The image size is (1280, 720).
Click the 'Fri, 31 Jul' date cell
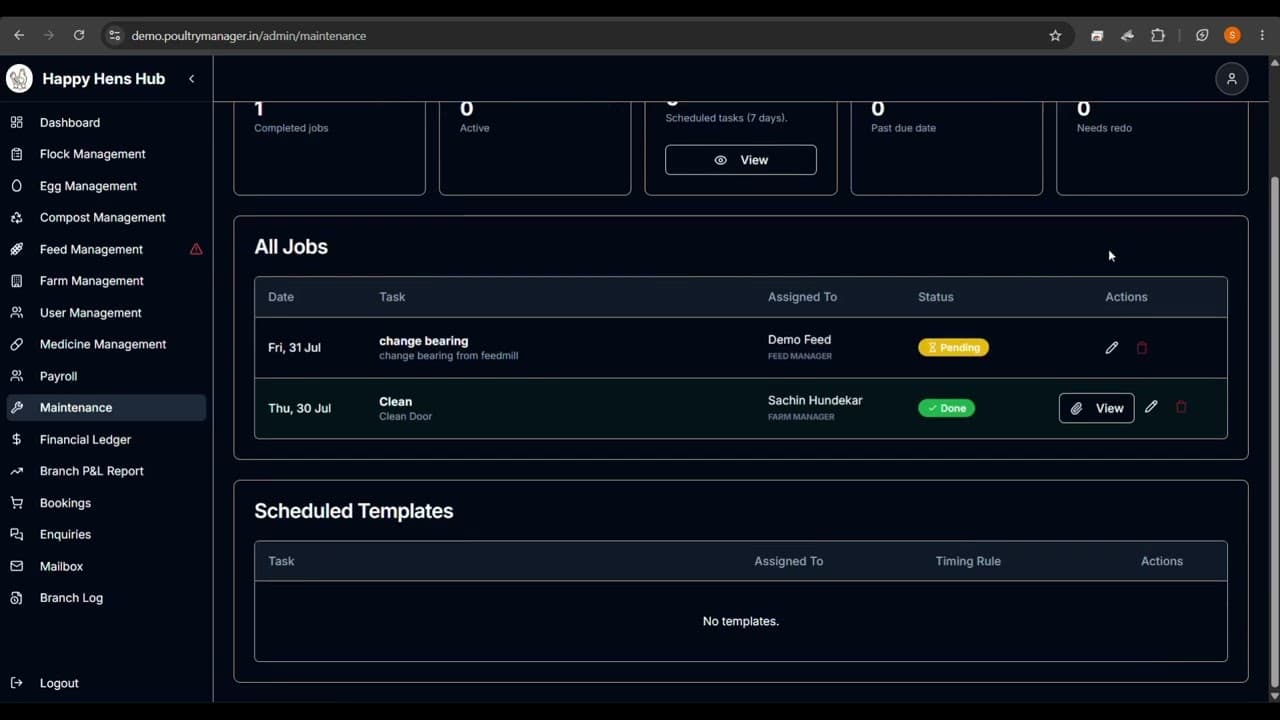294,348
